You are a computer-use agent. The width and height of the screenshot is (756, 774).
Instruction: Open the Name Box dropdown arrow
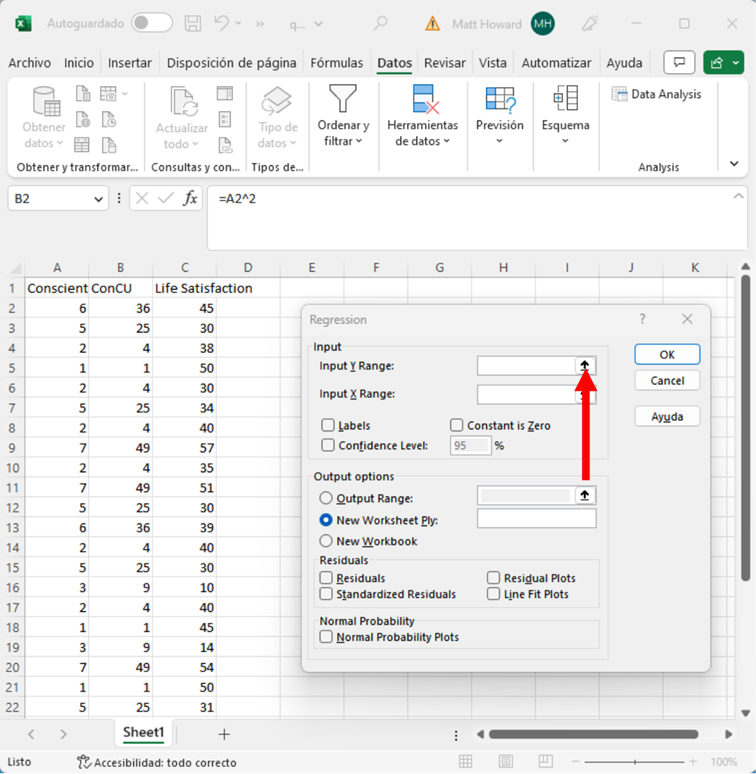click(x=98, y=199)
